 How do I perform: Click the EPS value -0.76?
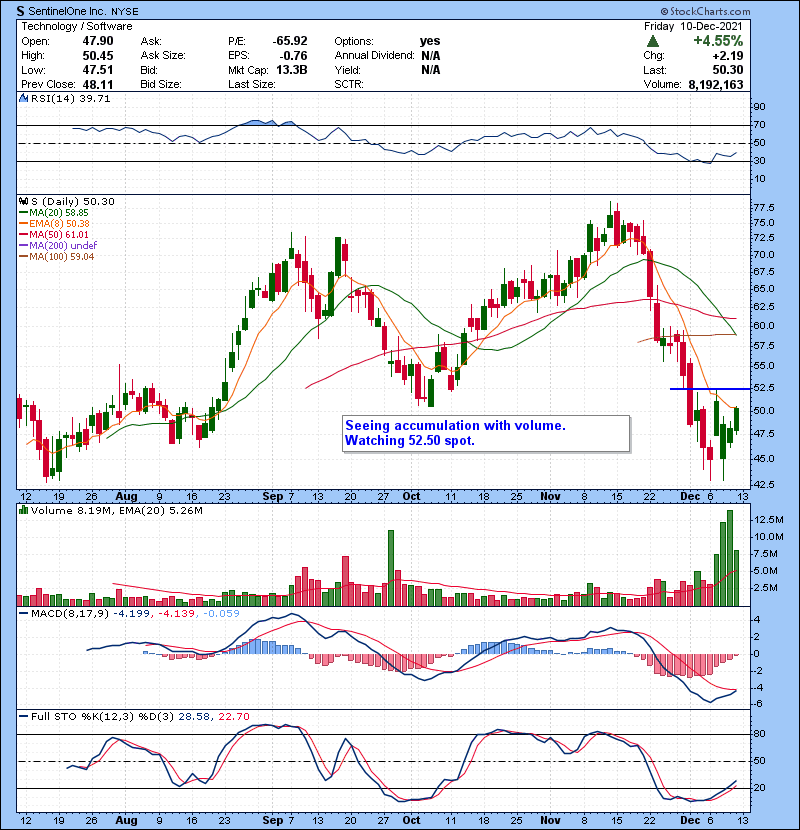(294, 56)
